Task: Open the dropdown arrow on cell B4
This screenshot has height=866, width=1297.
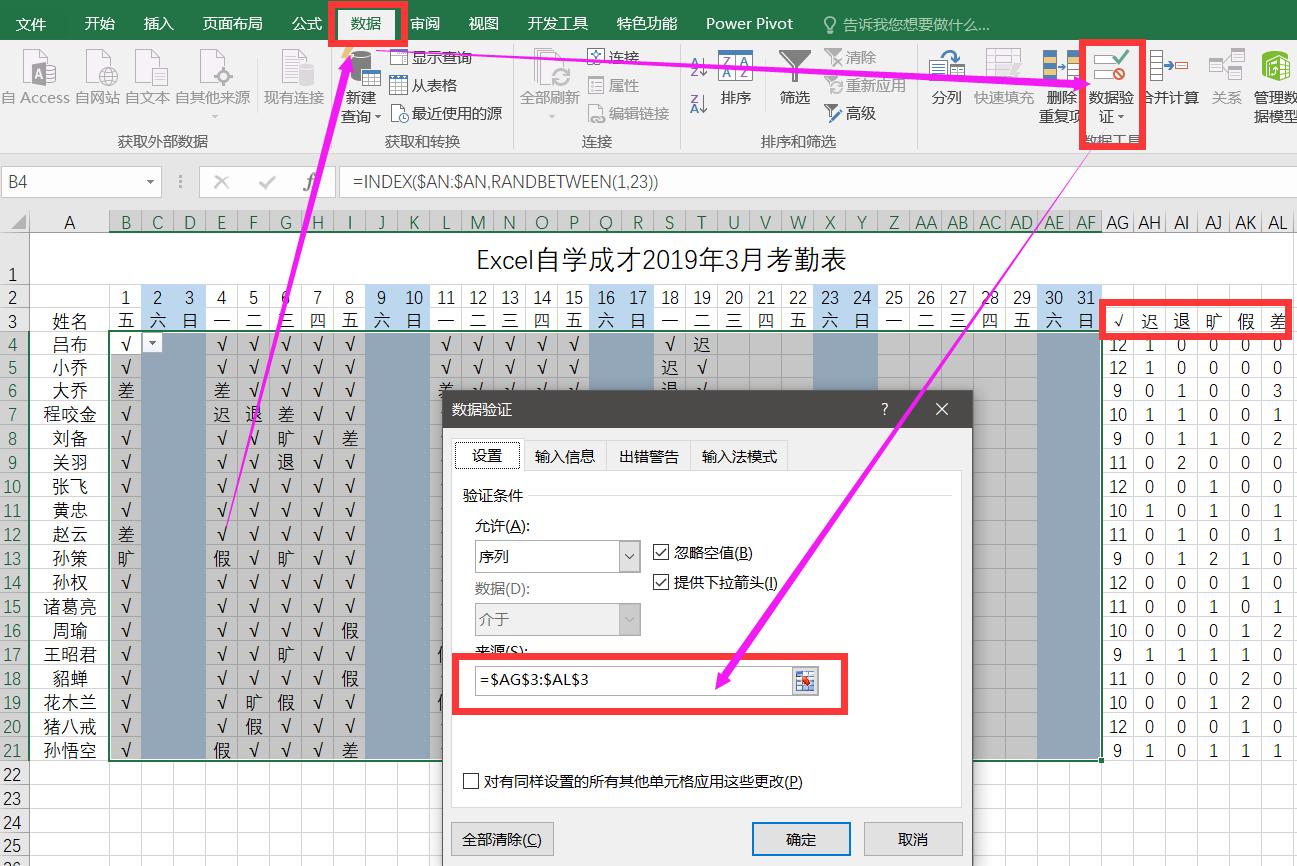Action: pos(152,343)
